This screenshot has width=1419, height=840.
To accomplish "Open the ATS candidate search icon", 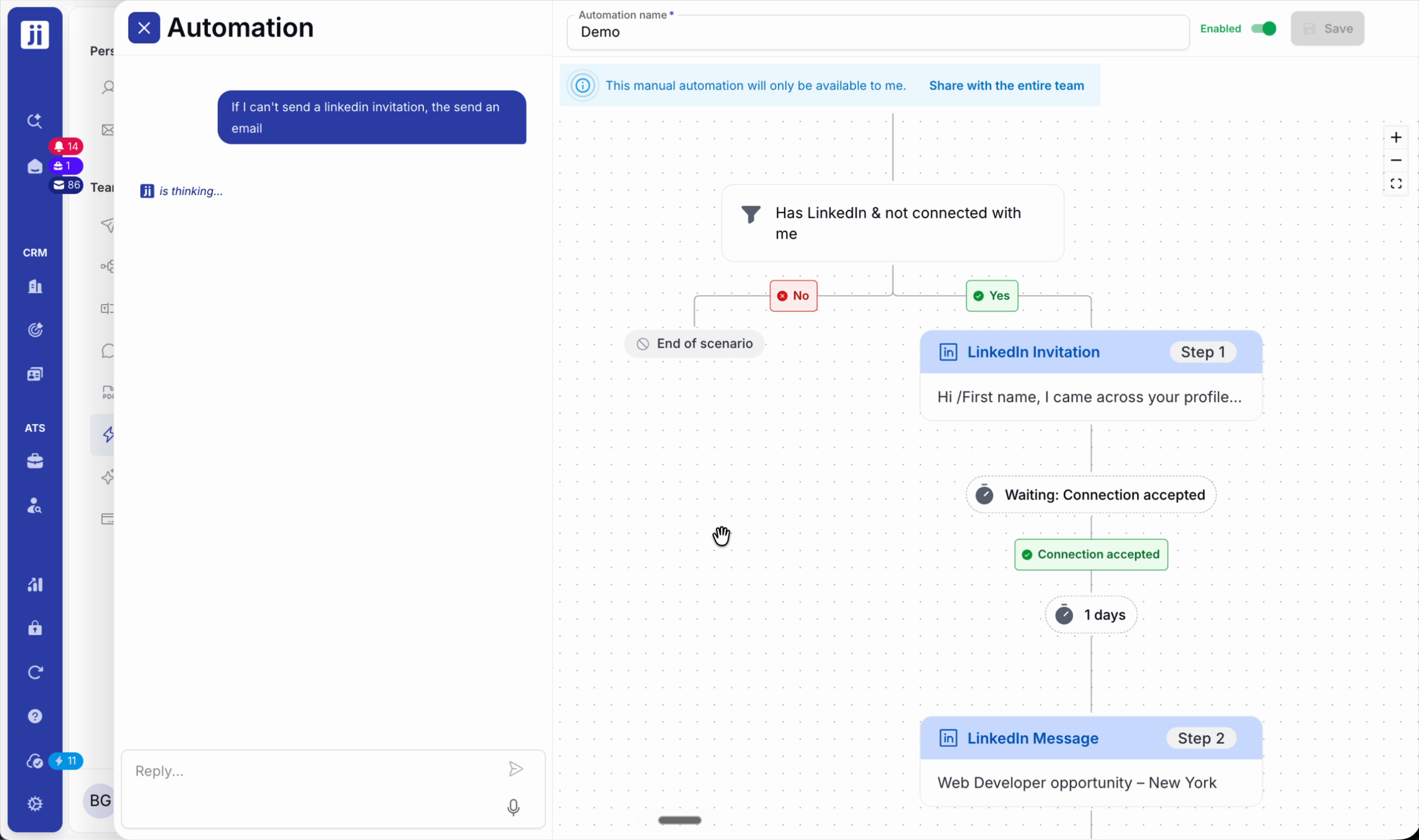I will [35, 506].
